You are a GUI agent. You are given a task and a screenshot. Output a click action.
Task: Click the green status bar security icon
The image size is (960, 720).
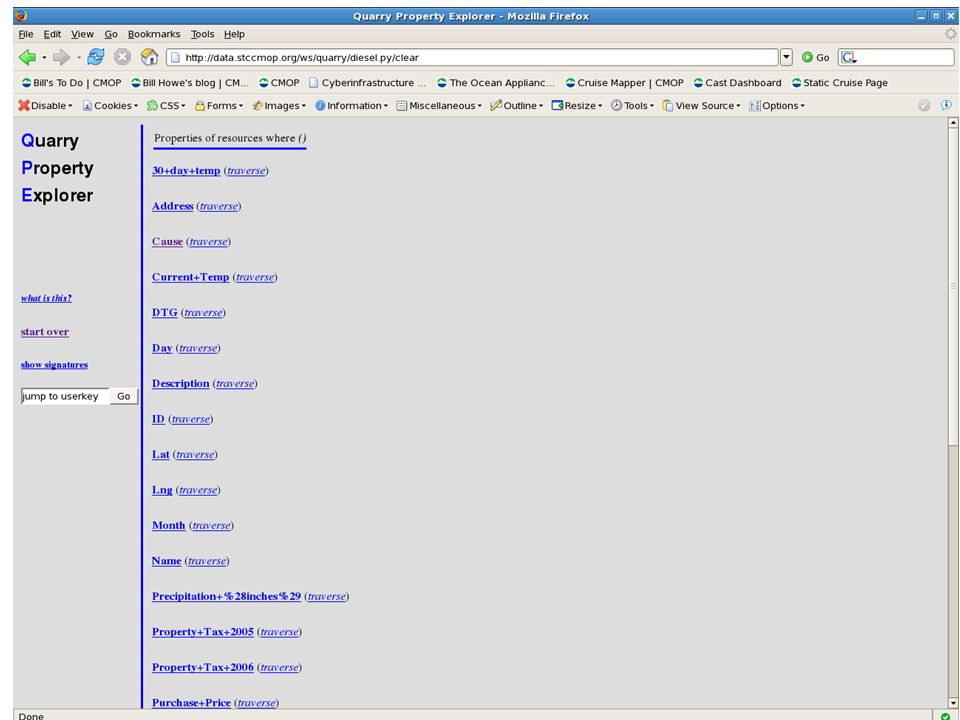click(x=945, y=716)
